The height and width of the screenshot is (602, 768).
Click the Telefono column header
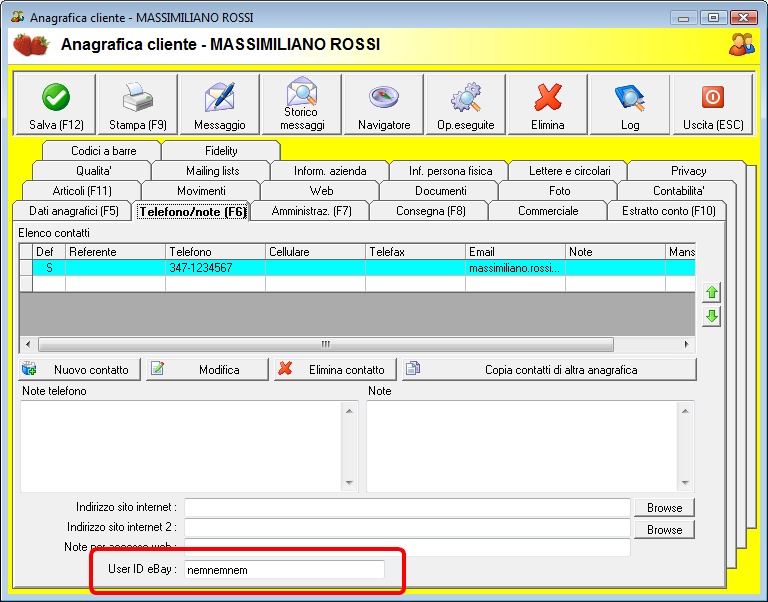click(215, 252)
